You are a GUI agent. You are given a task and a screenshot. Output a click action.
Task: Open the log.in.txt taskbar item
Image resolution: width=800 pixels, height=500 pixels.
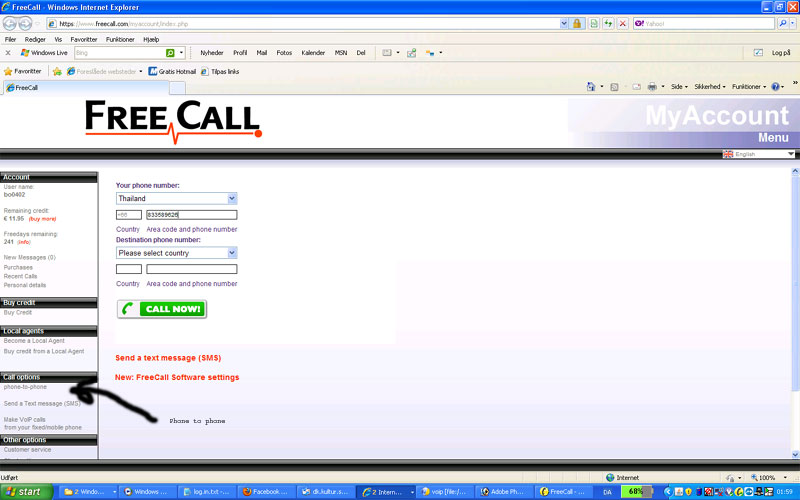(207, 492)
